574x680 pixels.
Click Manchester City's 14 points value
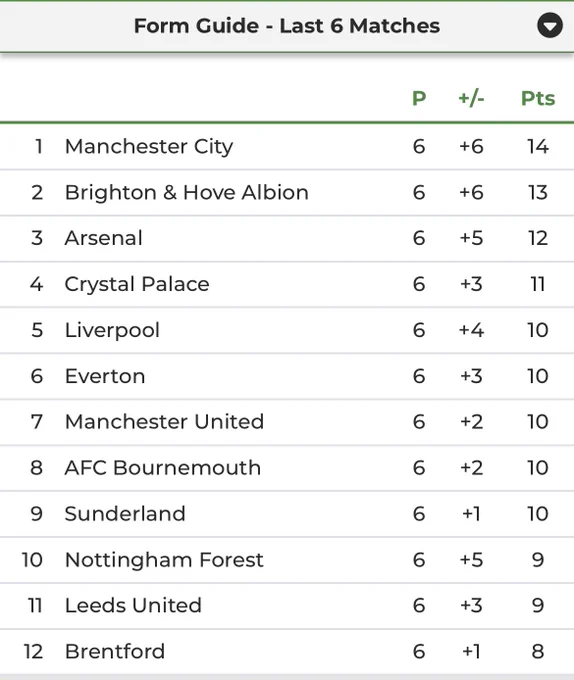pyautogui.click(x=538, y=146)
